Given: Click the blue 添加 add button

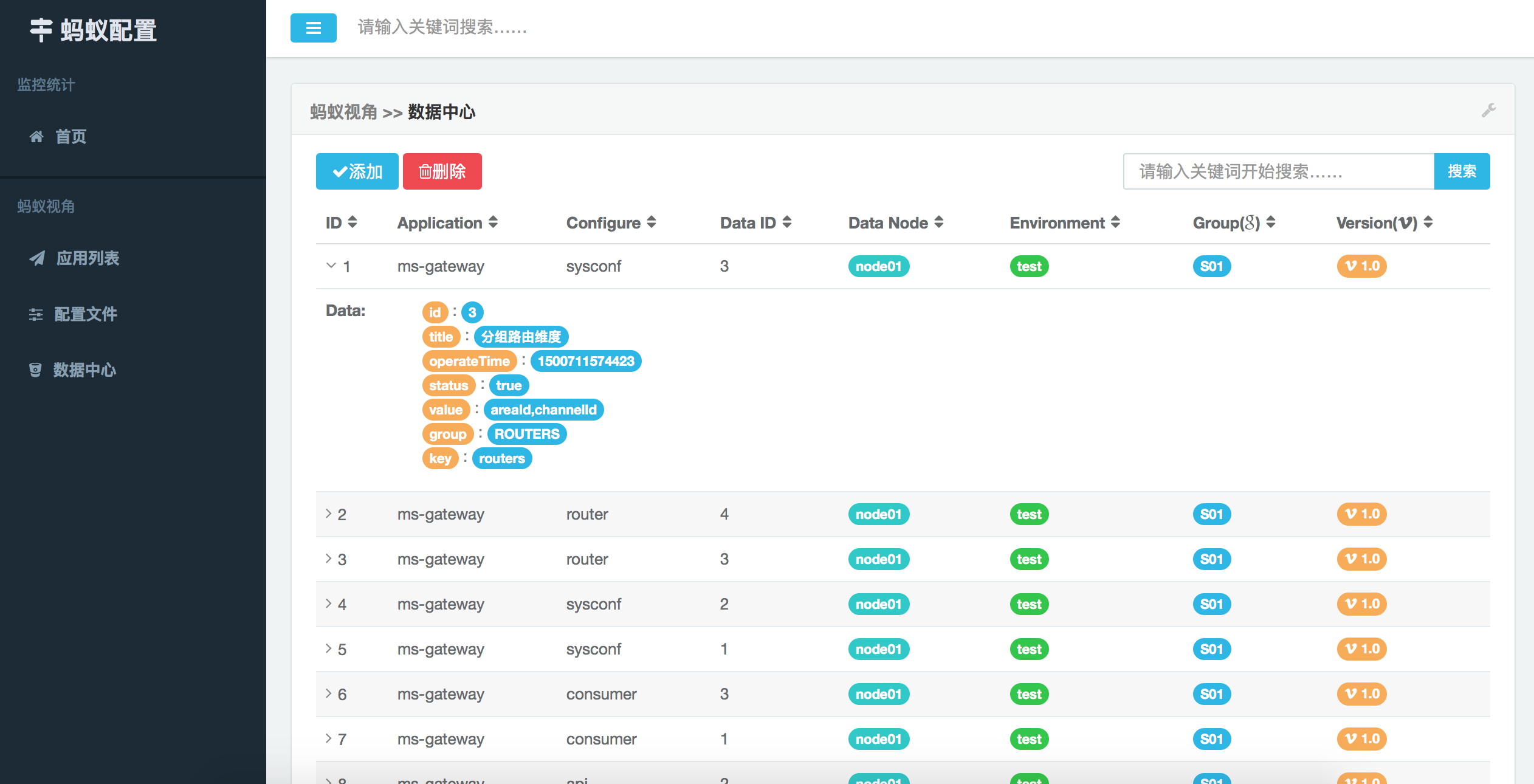Looking at the screenshot, I should point(357,171).
